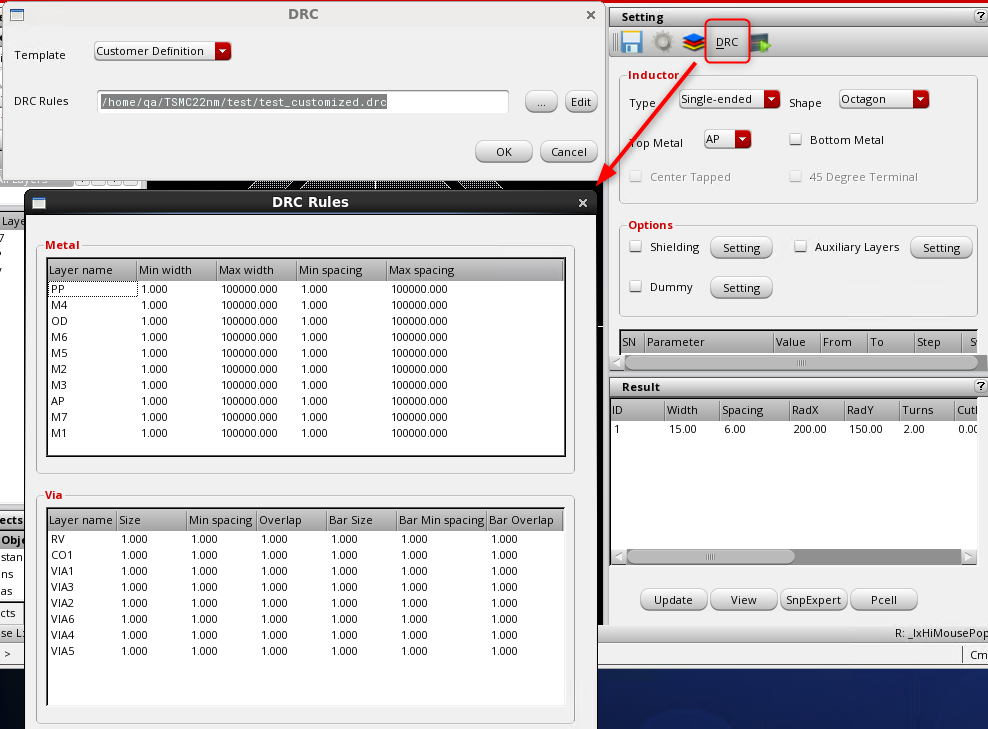Expand the inductor Type dropdown
Screen dimensions: 988x729
(729, 99)
